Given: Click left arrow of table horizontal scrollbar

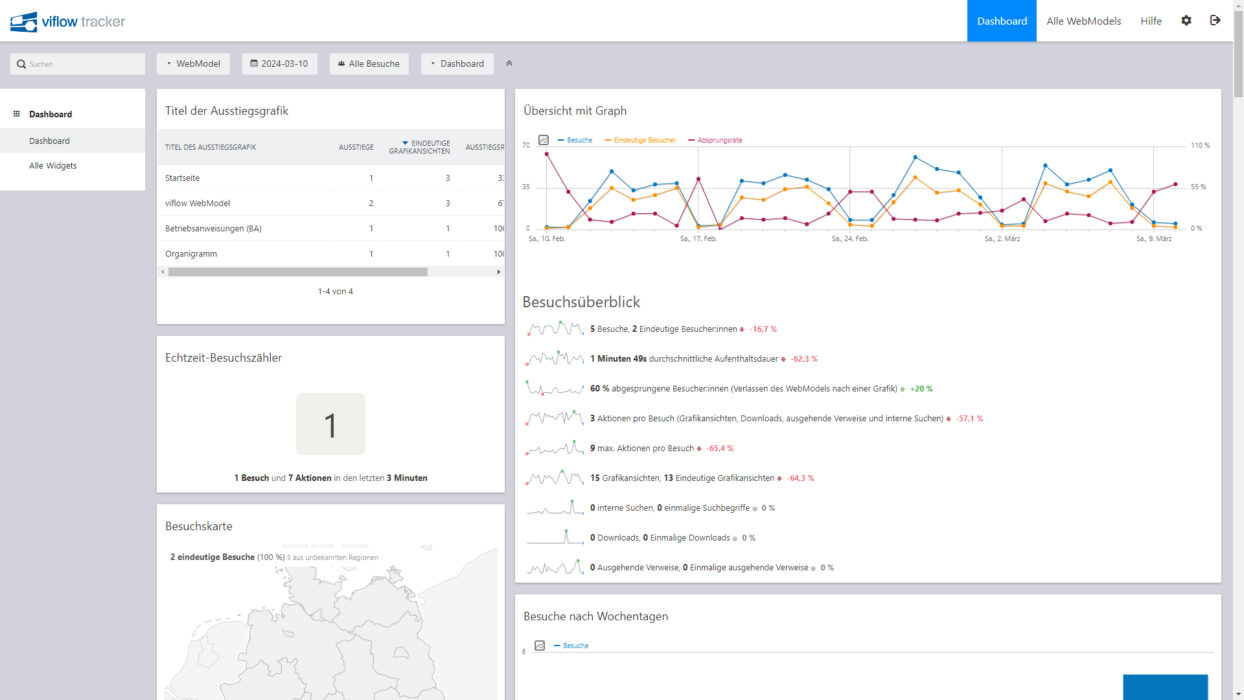Looking at the screenshot, I should pyautogui.click(x=162, y=272).
